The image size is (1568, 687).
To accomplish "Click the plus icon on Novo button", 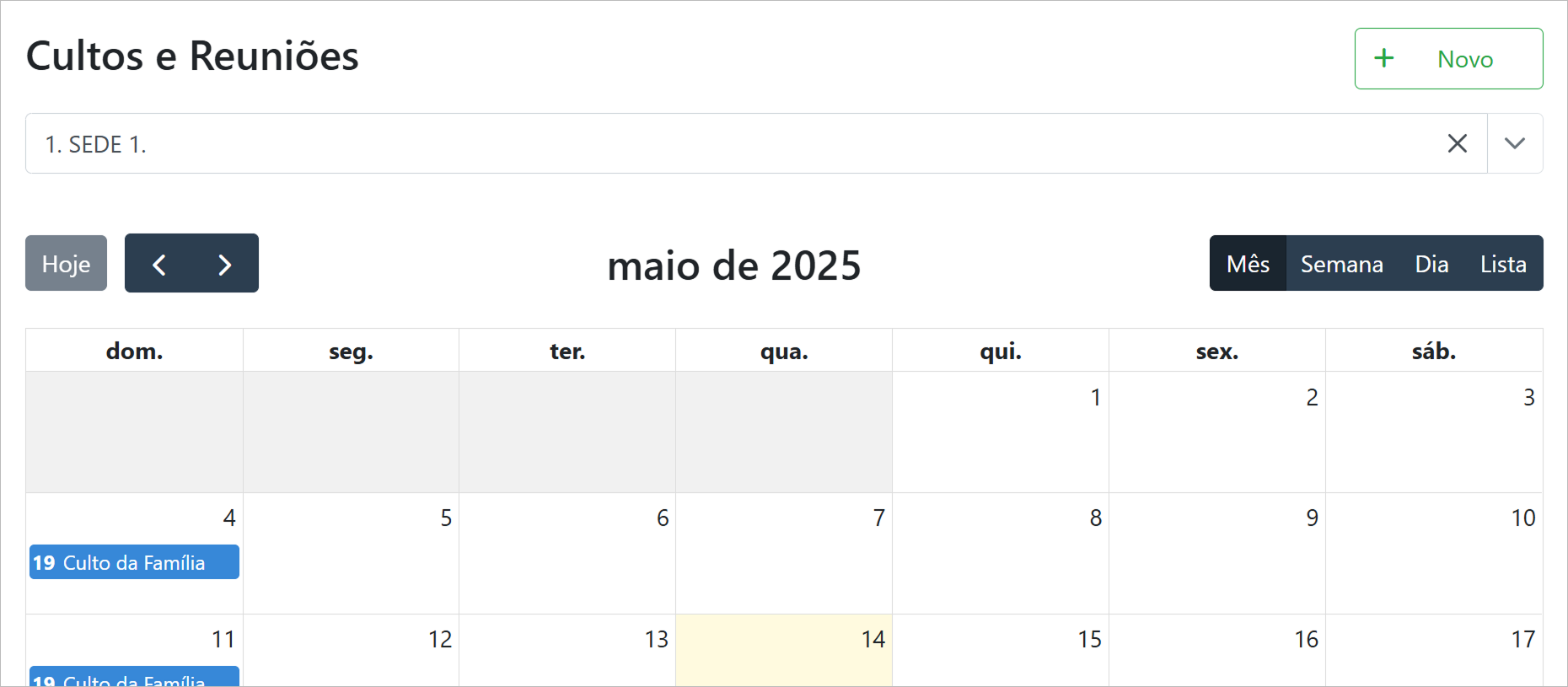I will click(1383, 58).
